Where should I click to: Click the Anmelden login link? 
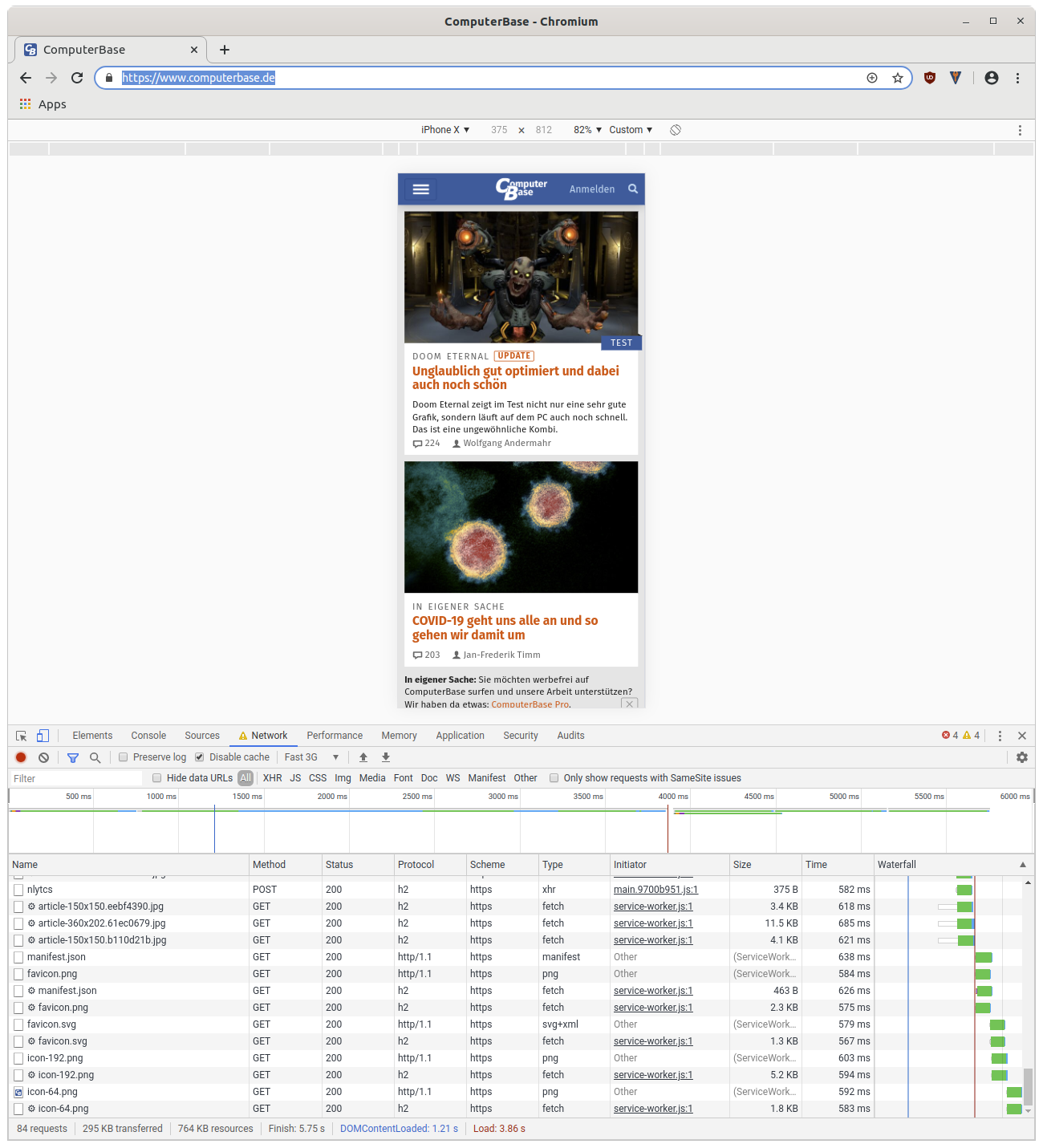592,189
